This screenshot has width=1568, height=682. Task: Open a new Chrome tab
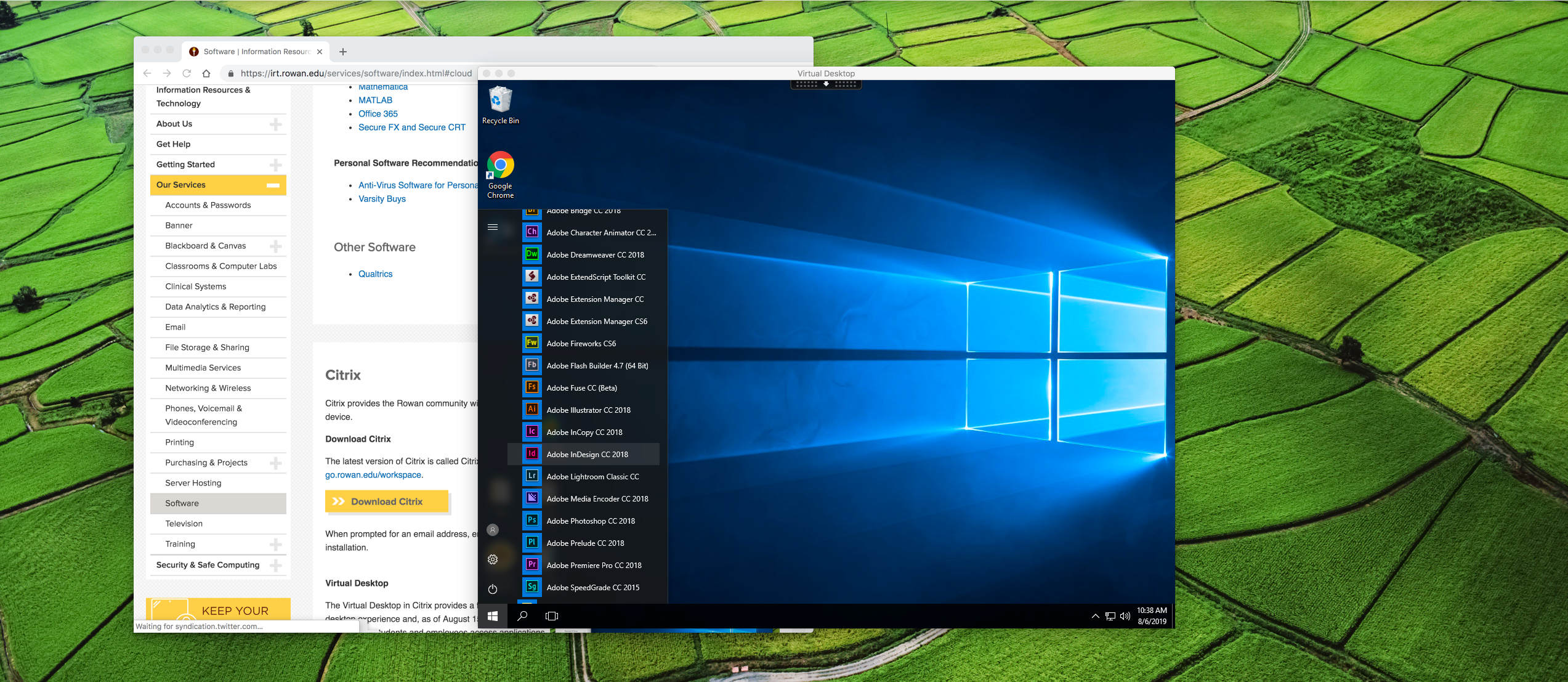coord(343,52)
